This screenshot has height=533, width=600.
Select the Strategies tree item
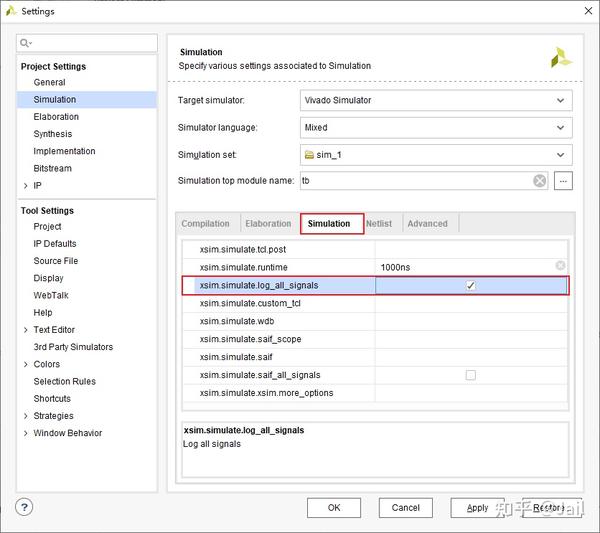pyautogui.click(x=53, y=416)
